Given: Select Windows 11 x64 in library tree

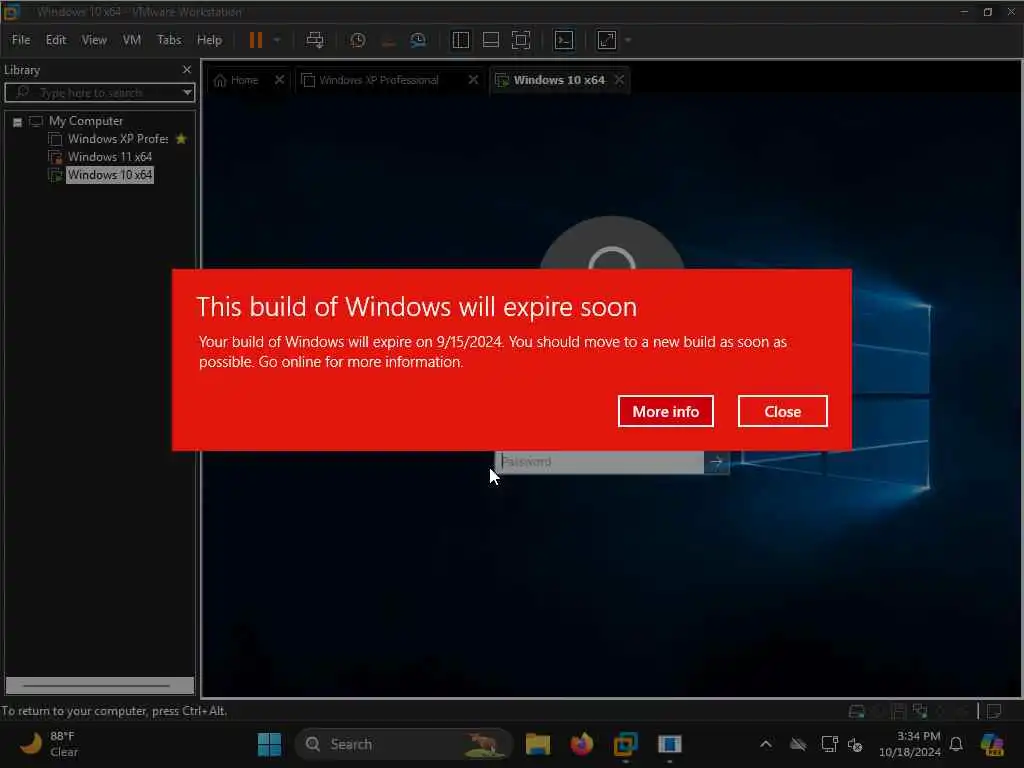Looking at the screenshot, I should point(110,157).
